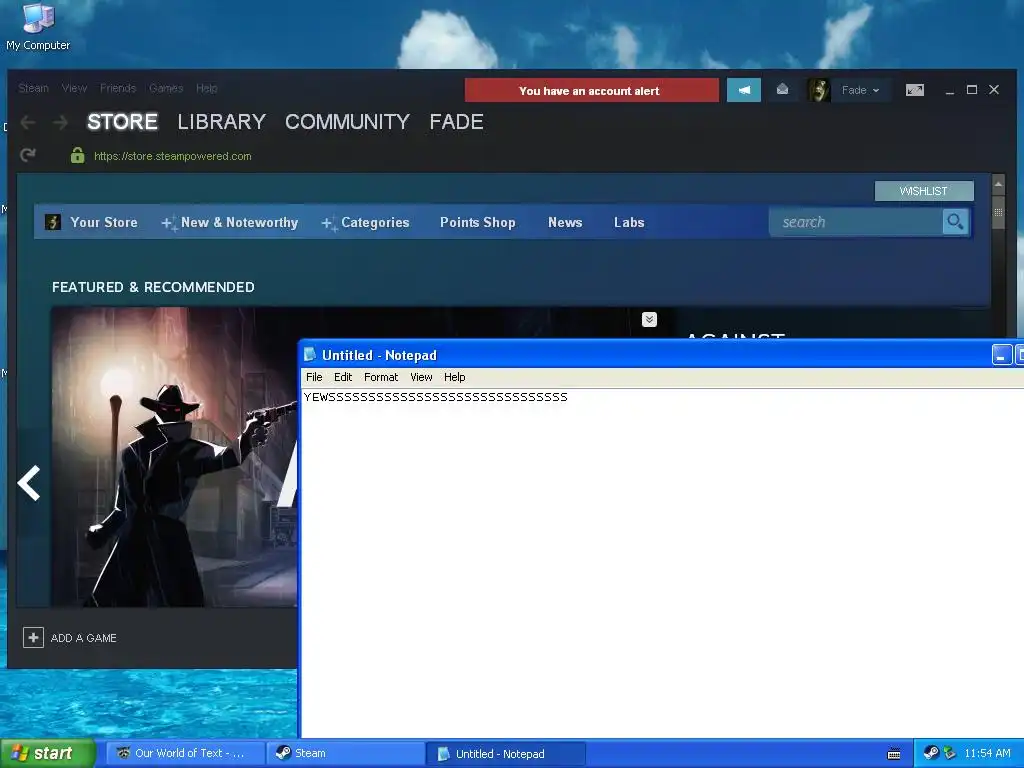The image size is (1024, 768).
Task: Open My Computer desktop icon
Action: [x=38, y=26]
